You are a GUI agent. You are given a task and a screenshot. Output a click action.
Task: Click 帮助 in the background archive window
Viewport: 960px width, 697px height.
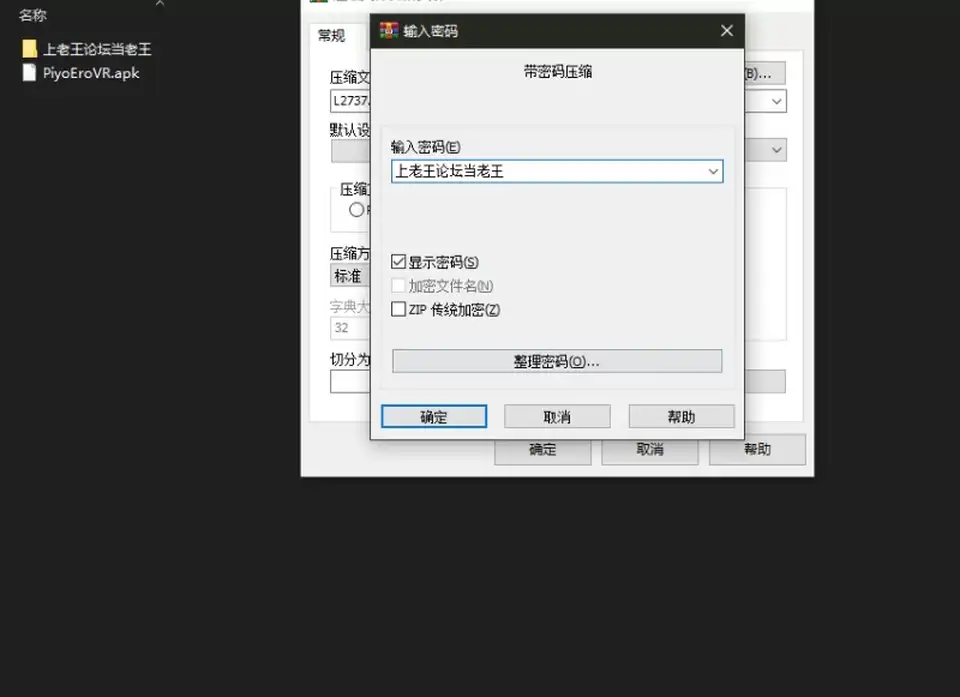click(757, 450)
